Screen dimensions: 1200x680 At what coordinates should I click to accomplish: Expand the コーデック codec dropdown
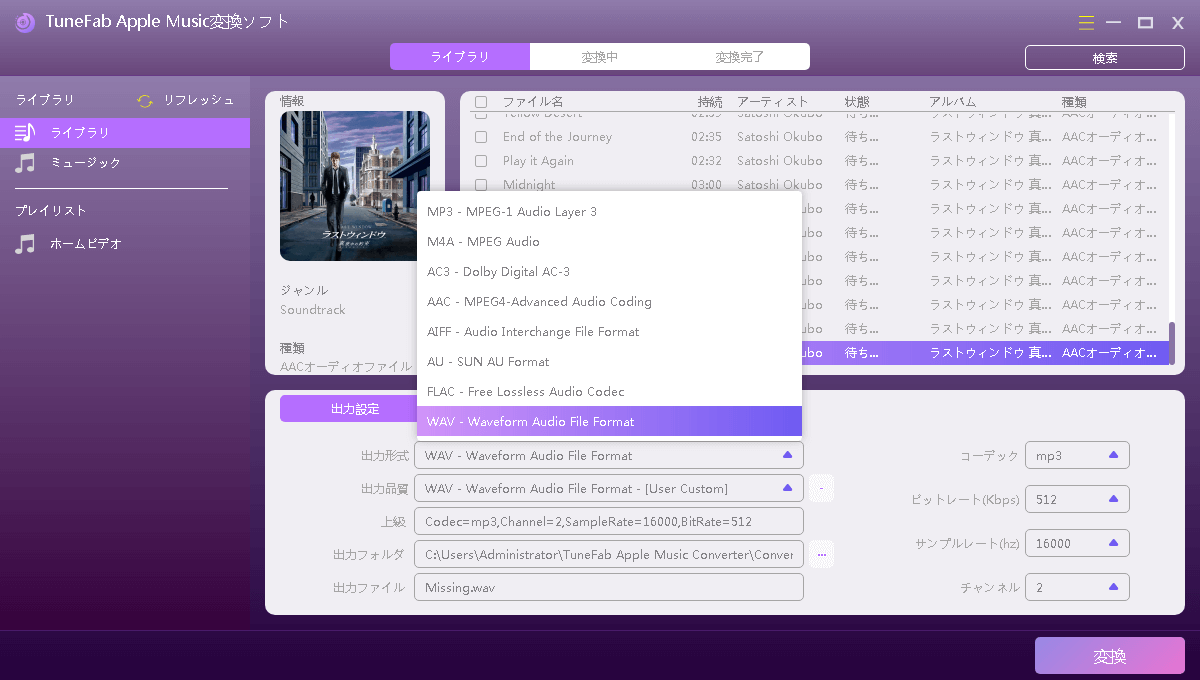pos(1077,455)
